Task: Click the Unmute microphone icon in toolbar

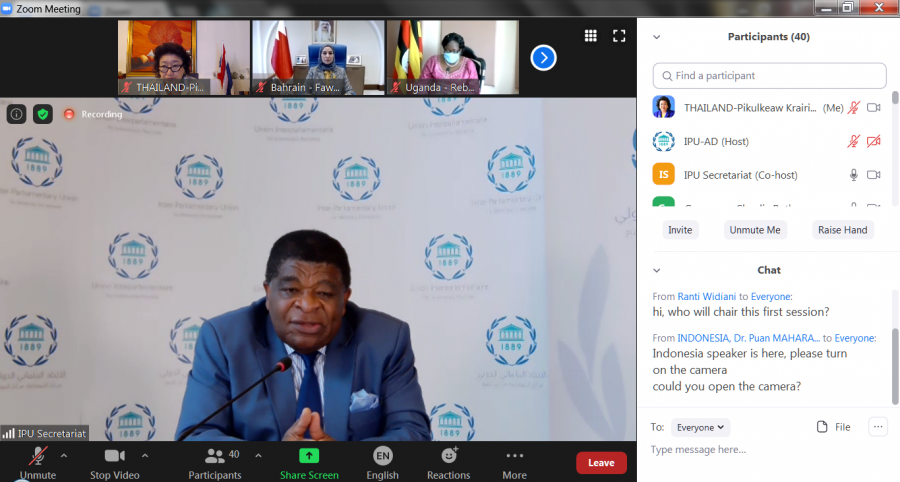Action: [38, 456]
